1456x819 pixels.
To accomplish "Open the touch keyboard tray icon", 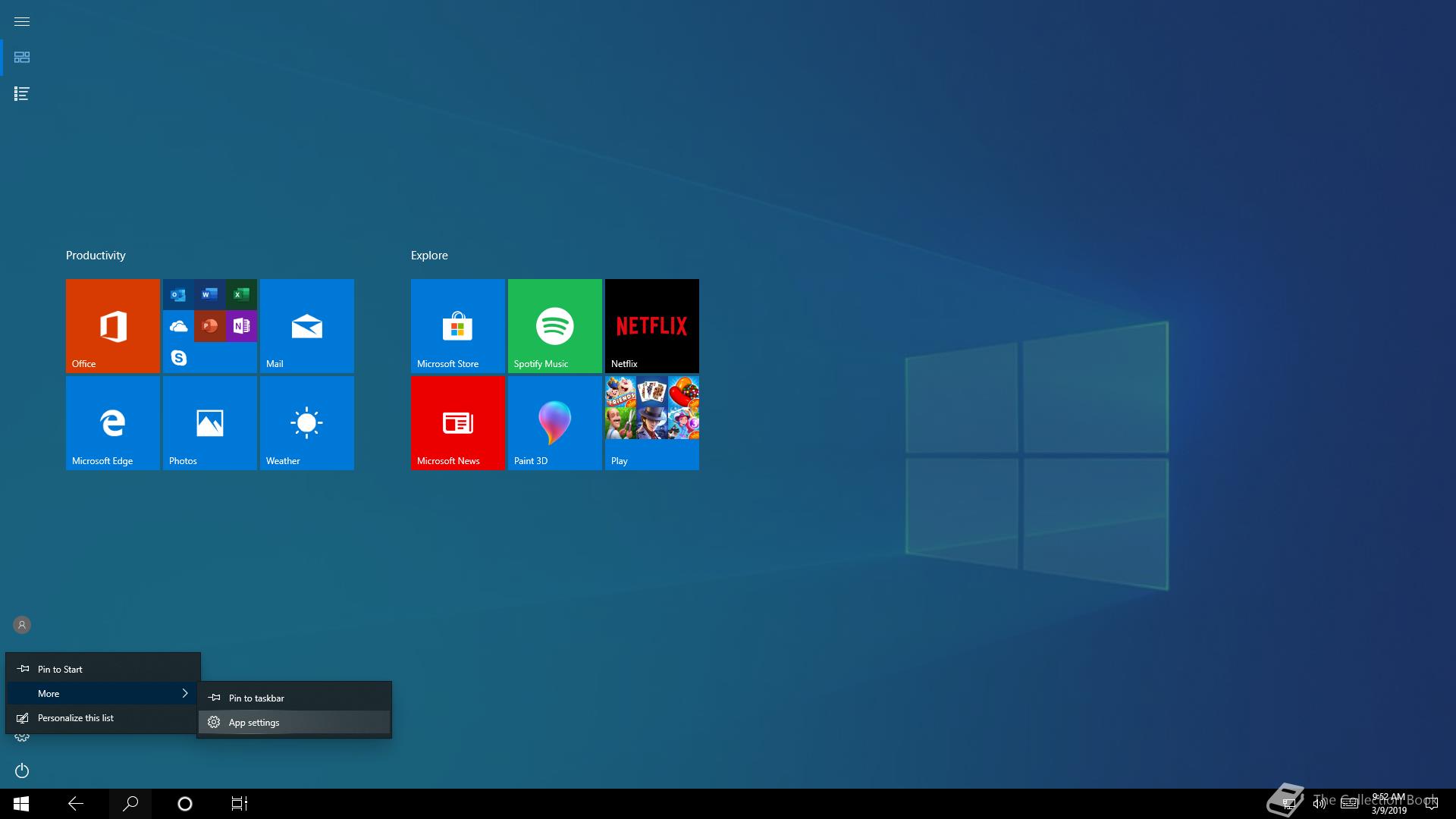I will pyautogui.click(x=1349, y=804).
